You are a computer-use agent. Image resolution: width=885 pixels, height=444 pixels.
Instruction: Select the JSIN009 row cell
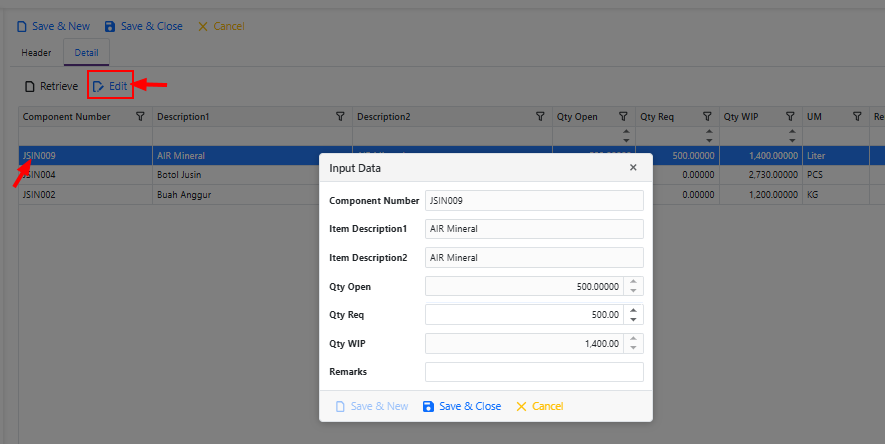85,156
